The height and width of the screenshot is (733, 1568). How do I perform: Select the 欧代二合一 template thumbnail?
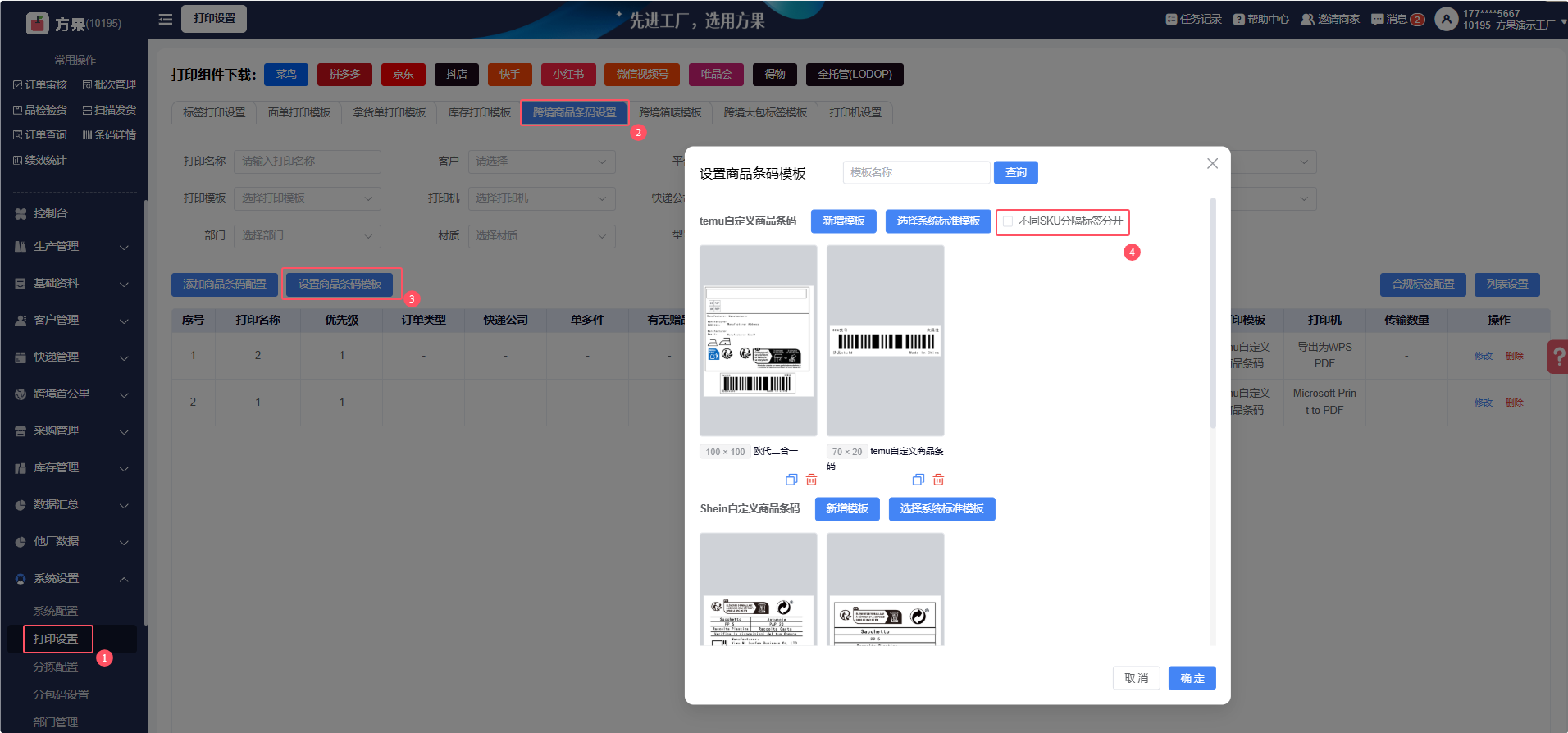[759, 340]
